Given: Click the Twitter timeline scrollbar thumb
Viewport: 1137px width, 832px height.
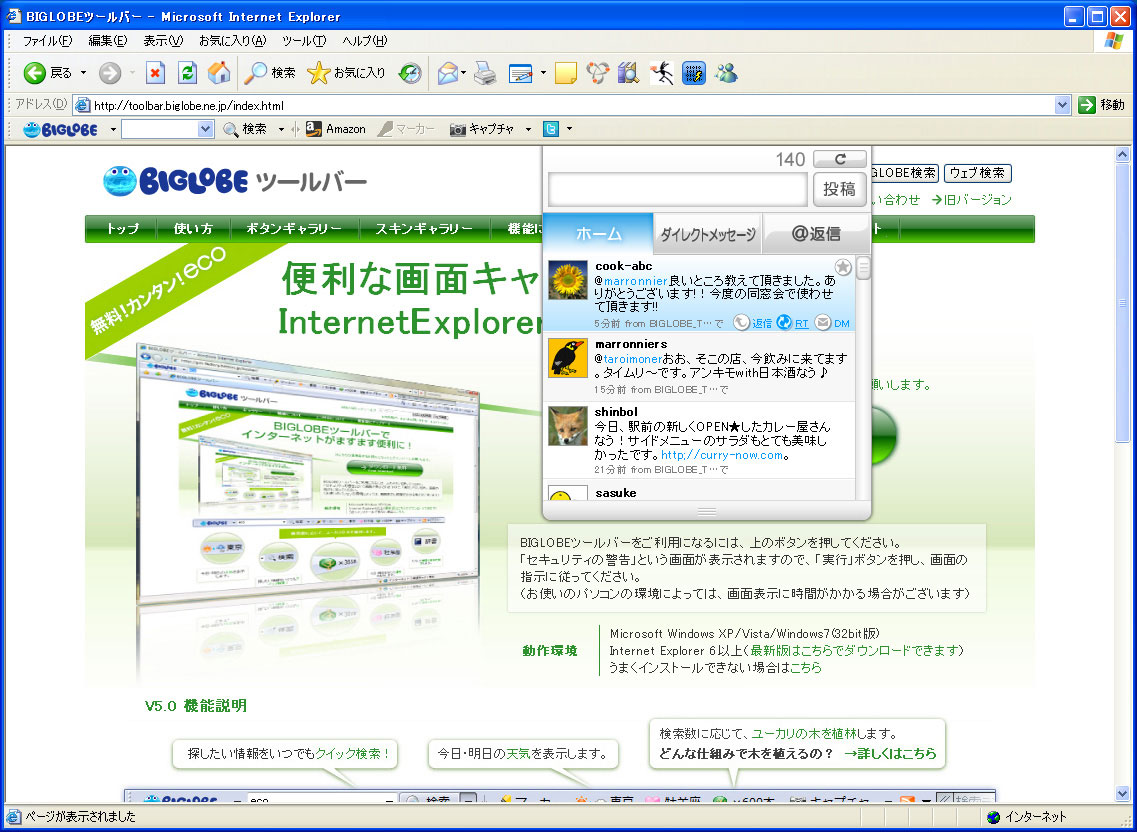Looking at the screenshot, I should click(863, 268).
